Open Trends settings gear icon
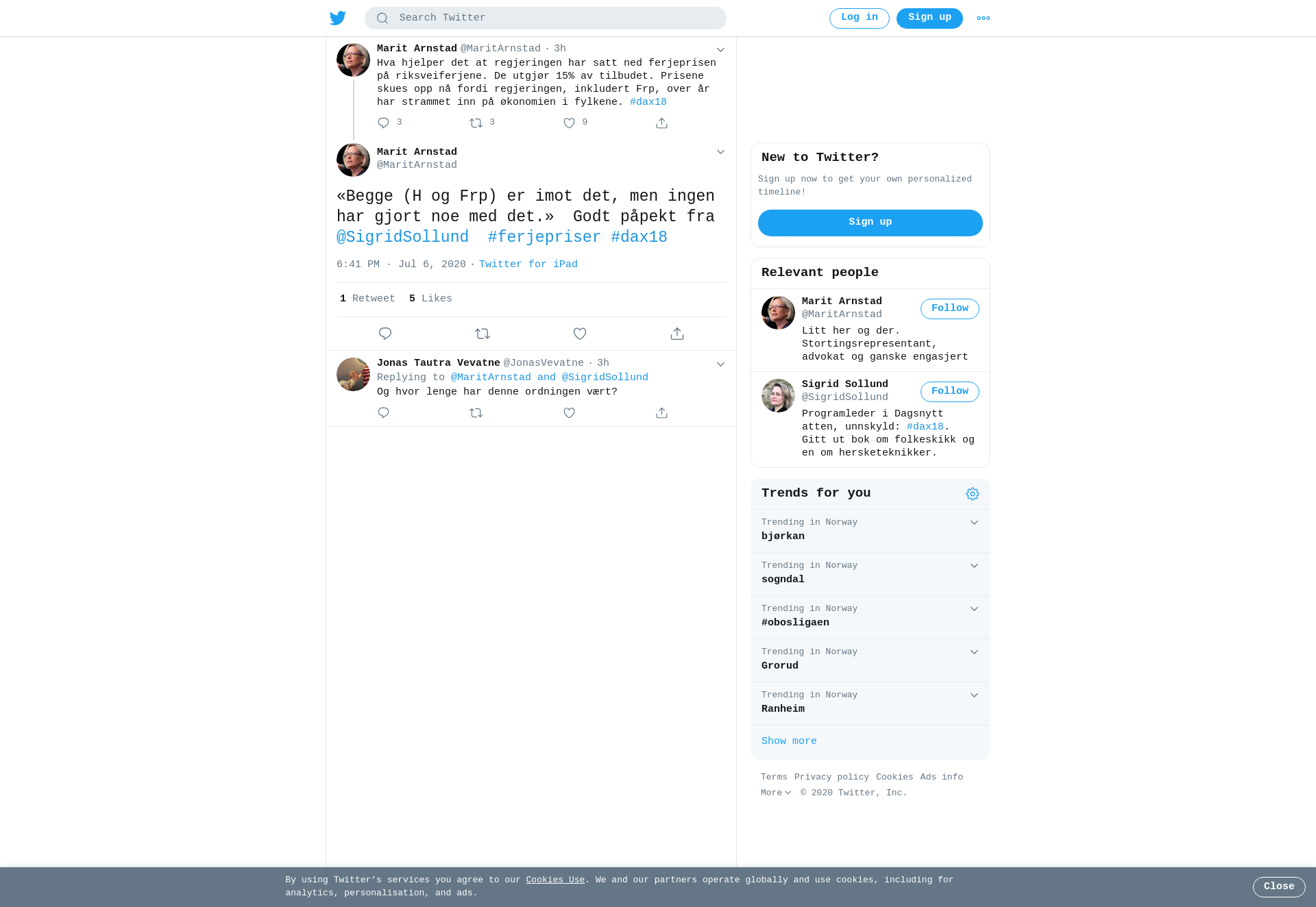 (973, 494)
